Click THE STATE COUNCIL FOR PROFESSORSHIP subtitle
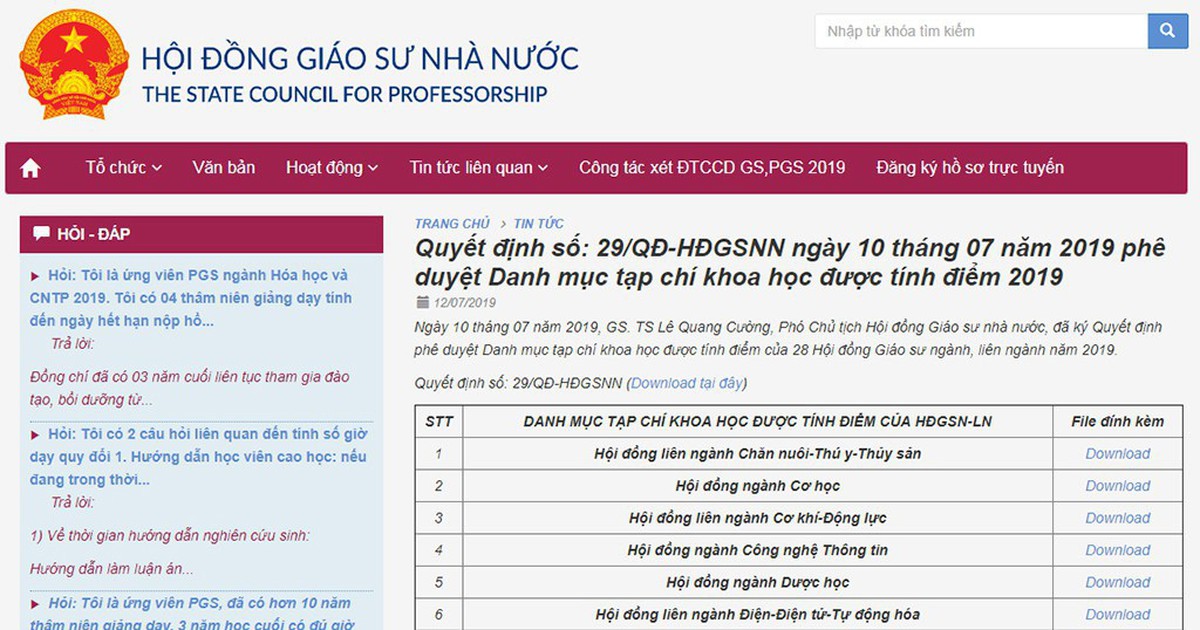This screenshot has height=630, width=1200. (345, 95)
